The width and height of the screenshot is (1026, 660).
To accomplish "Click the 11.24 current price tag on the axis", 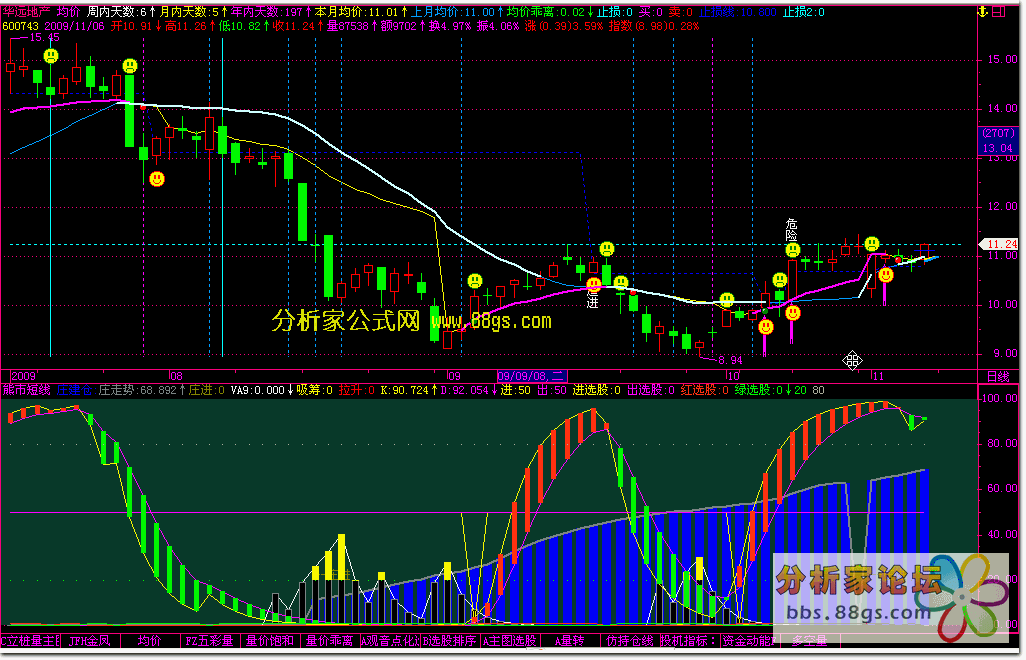I will [x=1001, y=244].
